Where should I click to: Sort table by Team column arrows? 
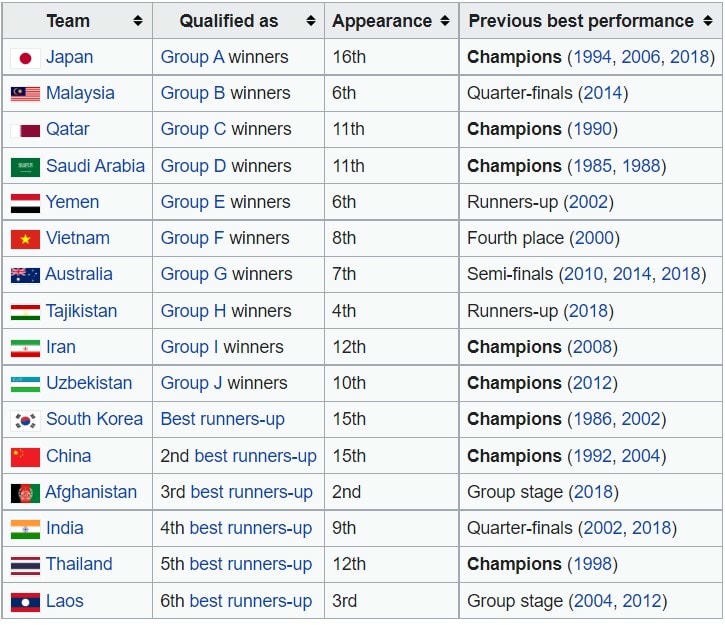[x=137, y=21]
